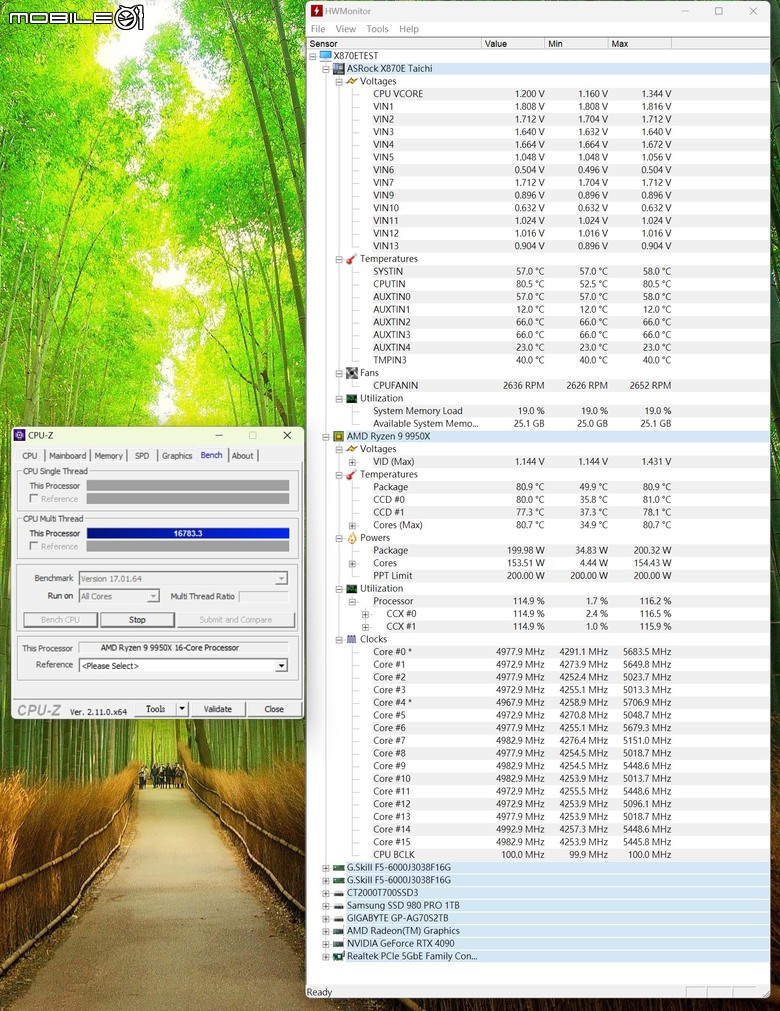
Task: Click the Realtek PCIe 5GbE network icon
Action: click(338, 956)
